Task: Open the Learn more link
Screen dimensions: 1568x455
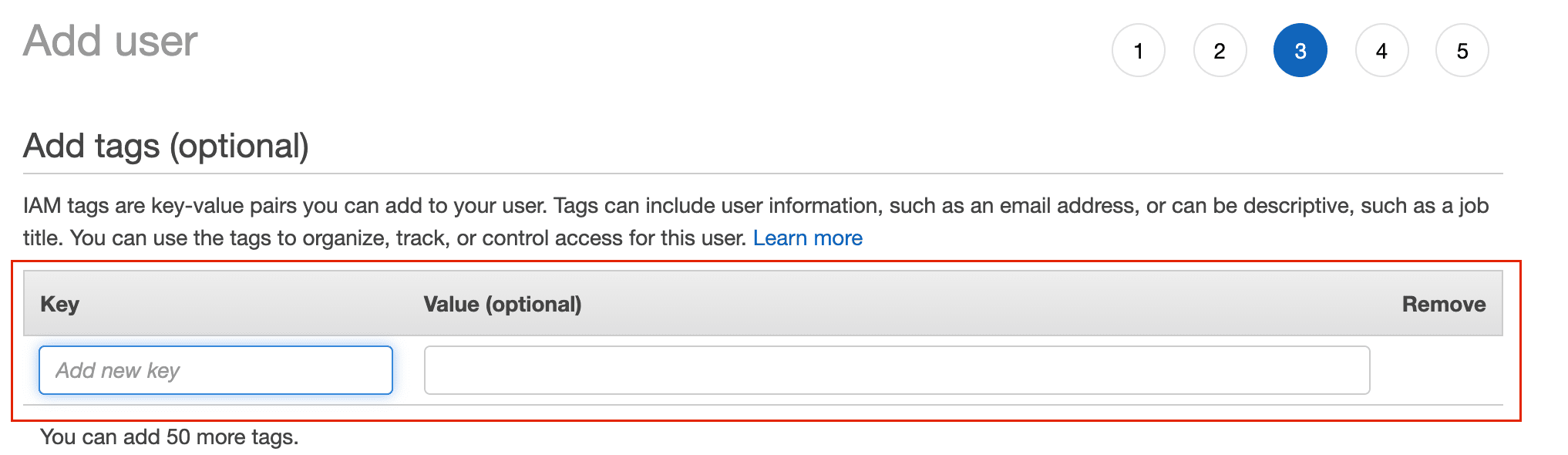Action: (807, 238)
